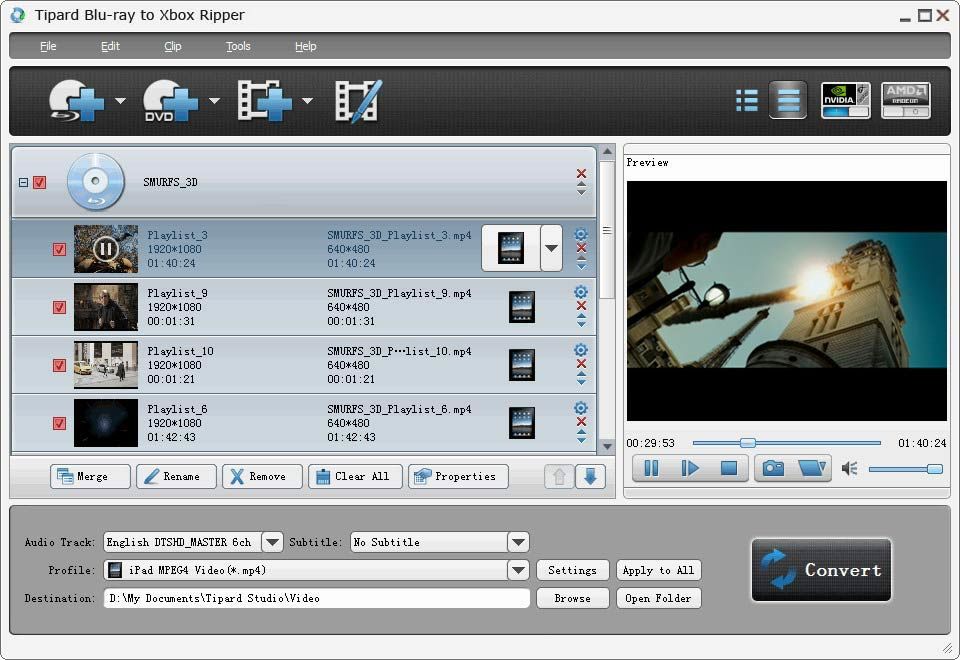Switch to detailed list view icon
Screen dimensions: 960x660
788,100
